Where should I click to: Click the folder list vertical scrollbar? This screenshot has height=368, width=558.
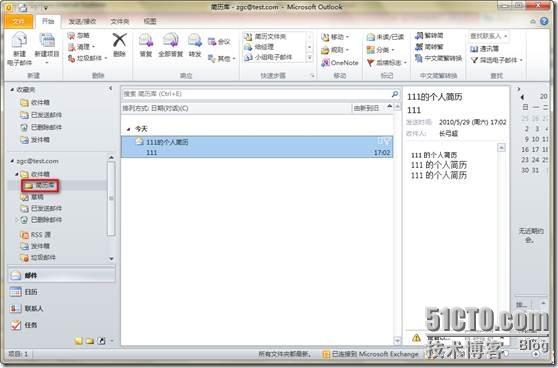click(x=111, y=198)
